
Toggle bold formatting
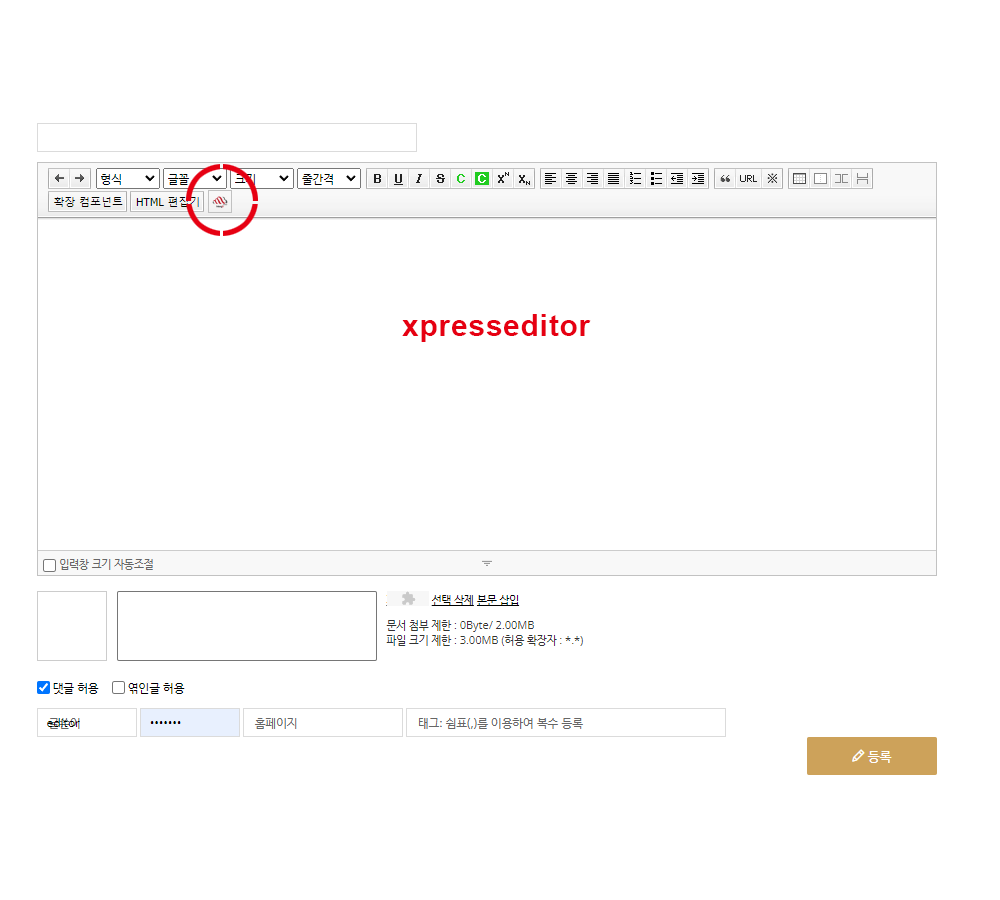[x=377, y=179]
